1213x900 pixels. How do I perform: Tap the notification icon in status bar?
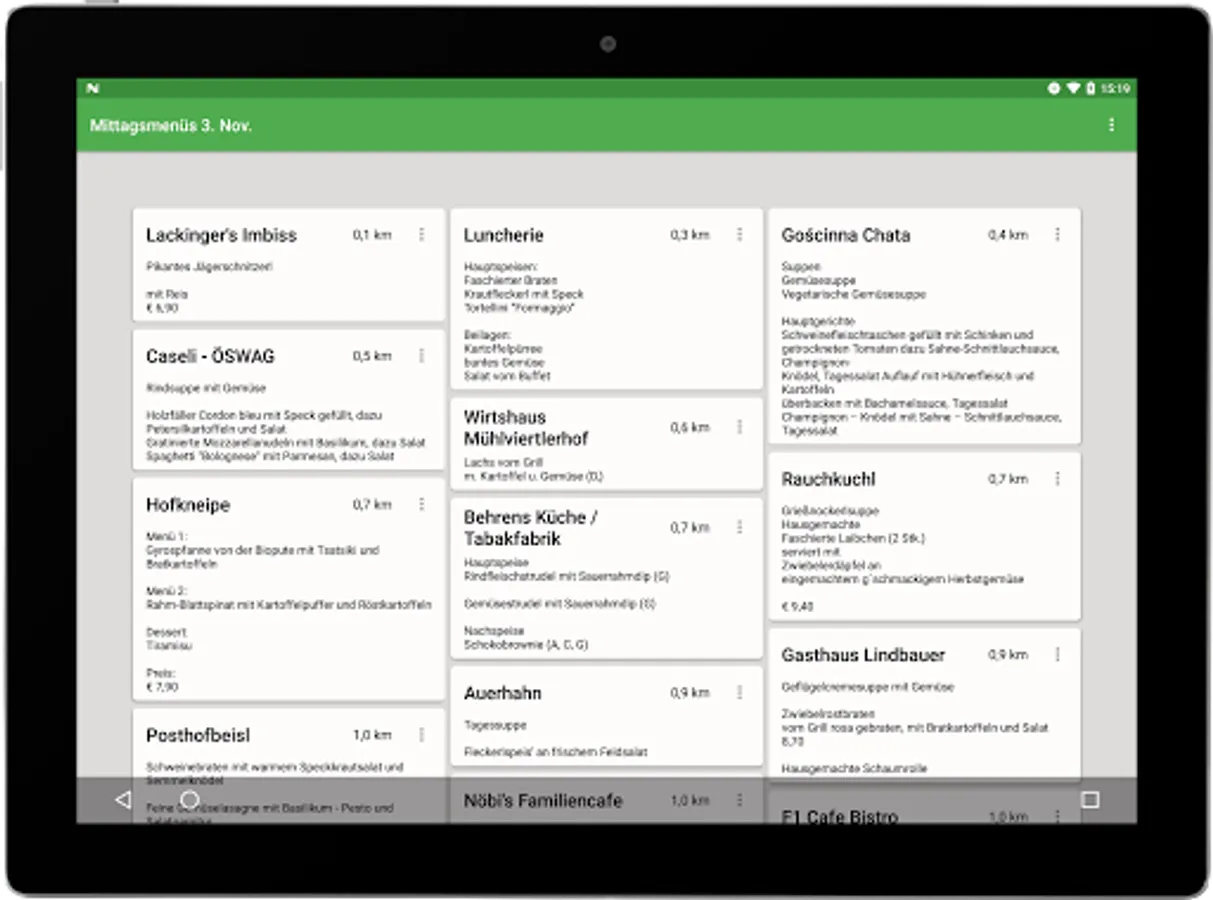pos(93,88)
